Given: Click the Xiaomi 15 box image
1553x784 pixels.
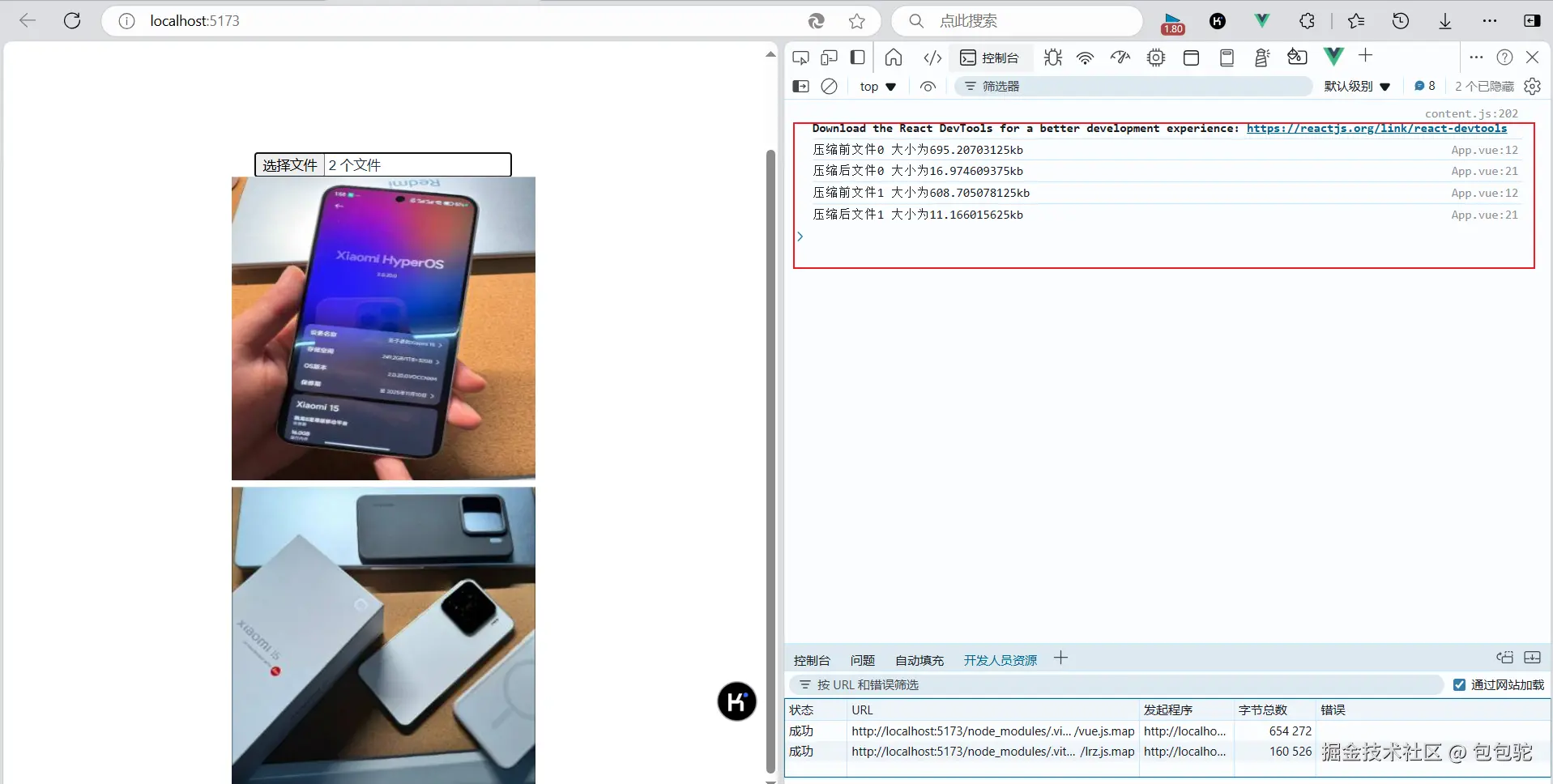Looking at the screenshot, I should coord(383,635).
